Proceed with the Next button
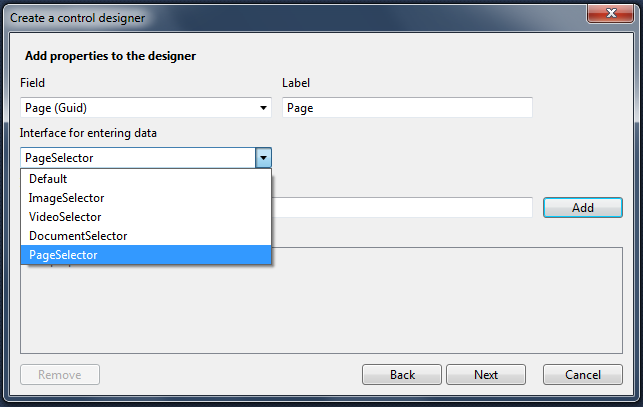Viewport: 643px width, 407px height. pyautogui.click(x=486, y=375)
